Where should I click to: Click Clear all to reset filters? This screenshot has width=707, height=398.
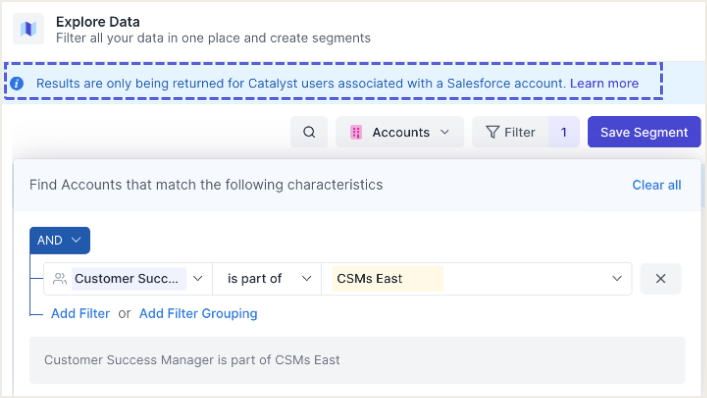(x=656, y=185)
